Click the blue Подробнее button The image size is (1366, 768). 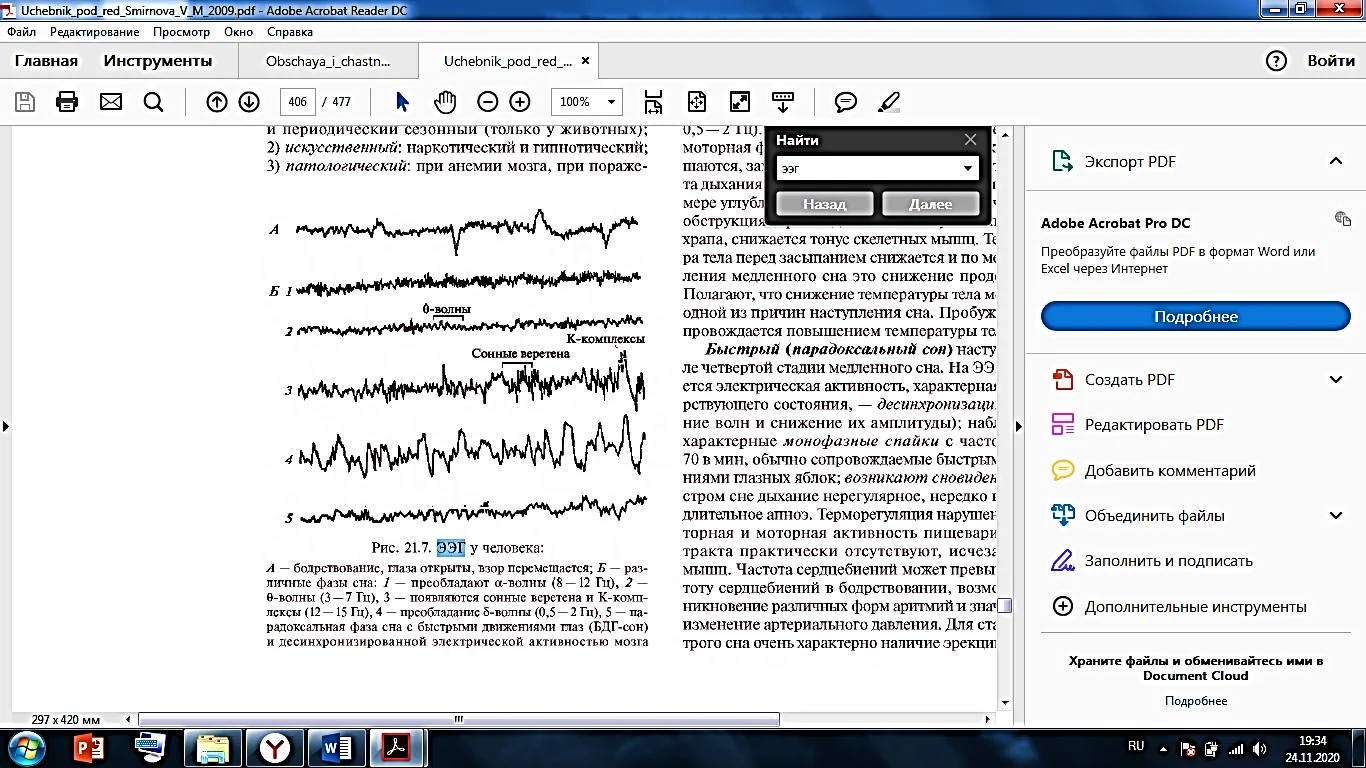pyautogui.click(x=1196, y=317)
